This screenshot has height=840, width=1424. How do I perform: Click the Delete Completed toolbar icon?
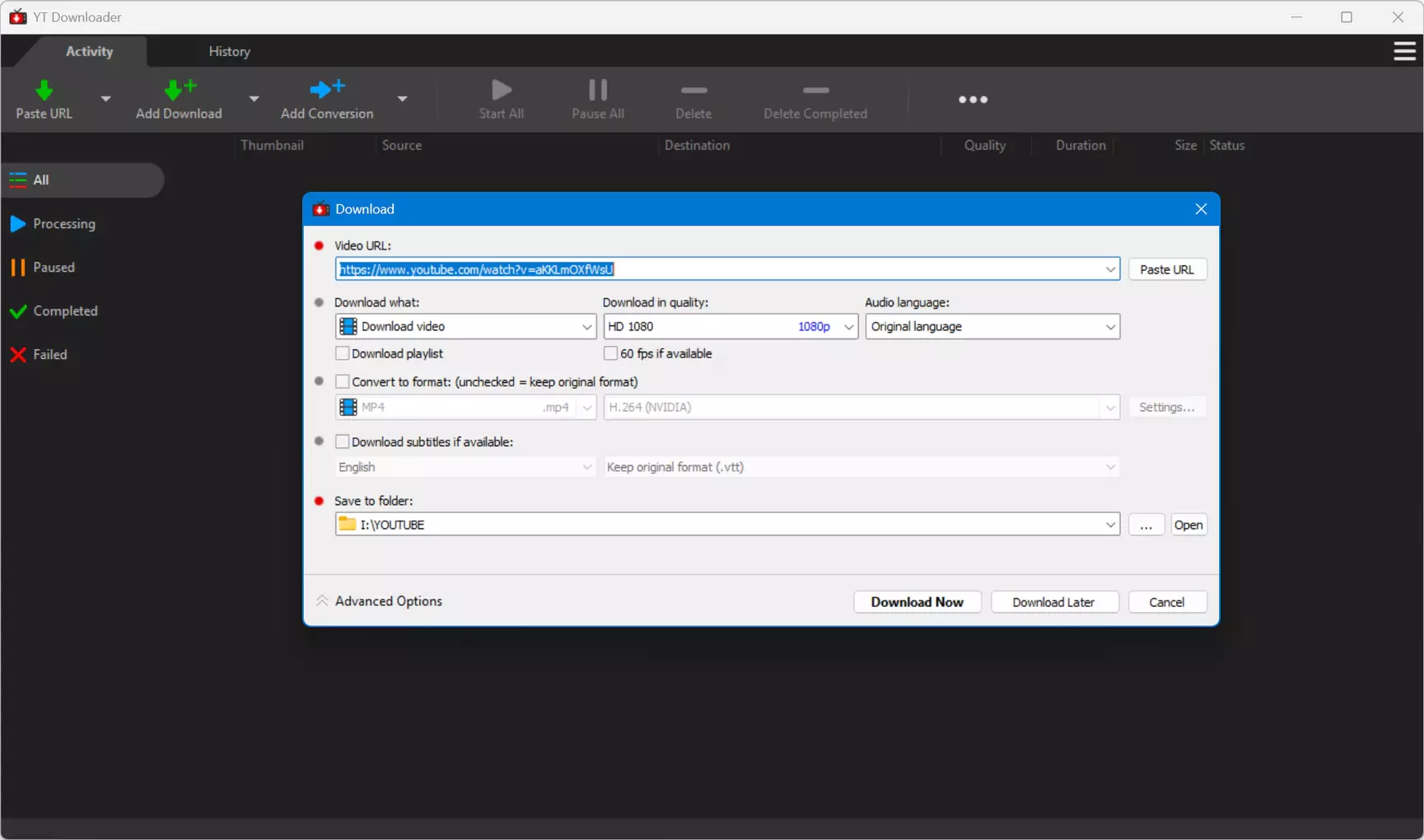pos(815,90)
